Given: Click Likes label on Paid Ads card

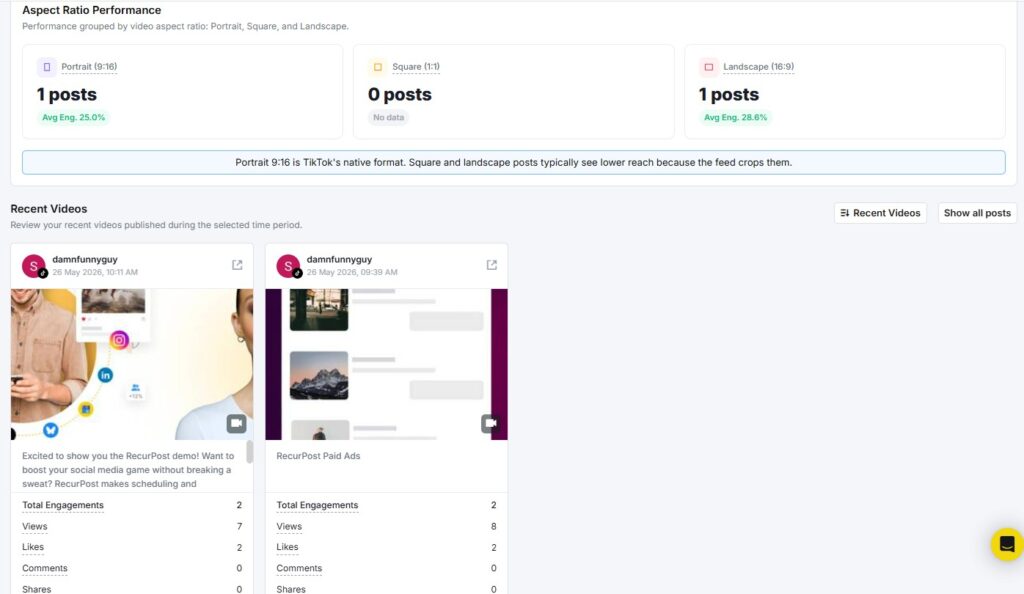Looking at the screenshot, I should pyautogui.click(x=287, y=547).
